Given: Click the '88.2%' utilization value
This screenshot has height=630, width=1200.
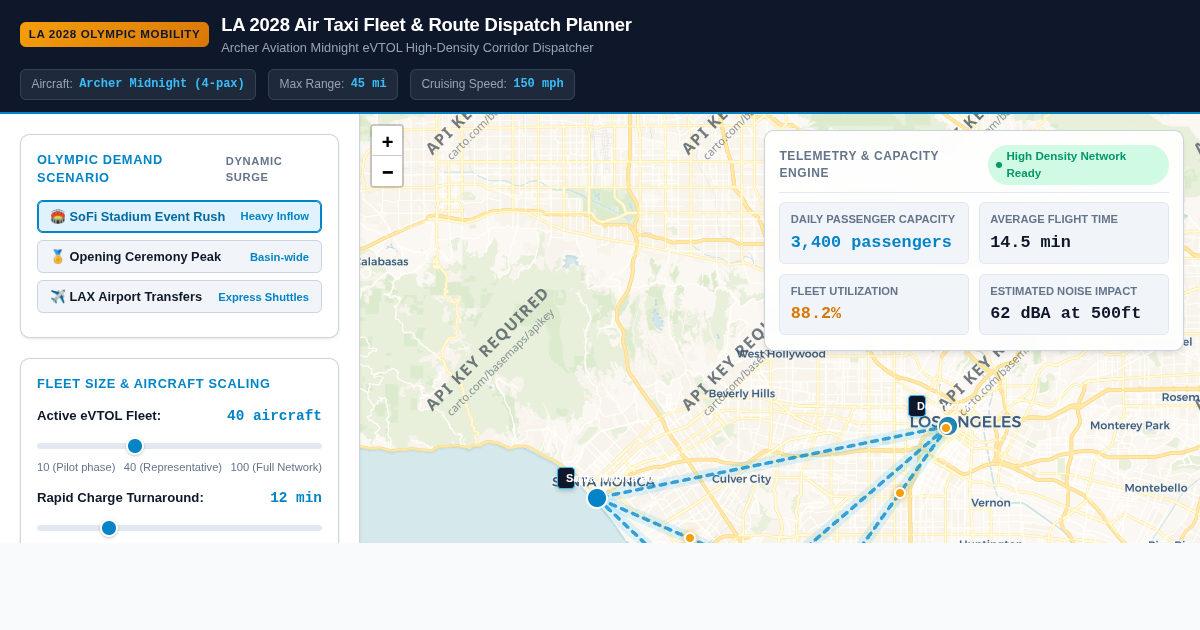Looking at the screenshot, I should (x=816, y=313).
